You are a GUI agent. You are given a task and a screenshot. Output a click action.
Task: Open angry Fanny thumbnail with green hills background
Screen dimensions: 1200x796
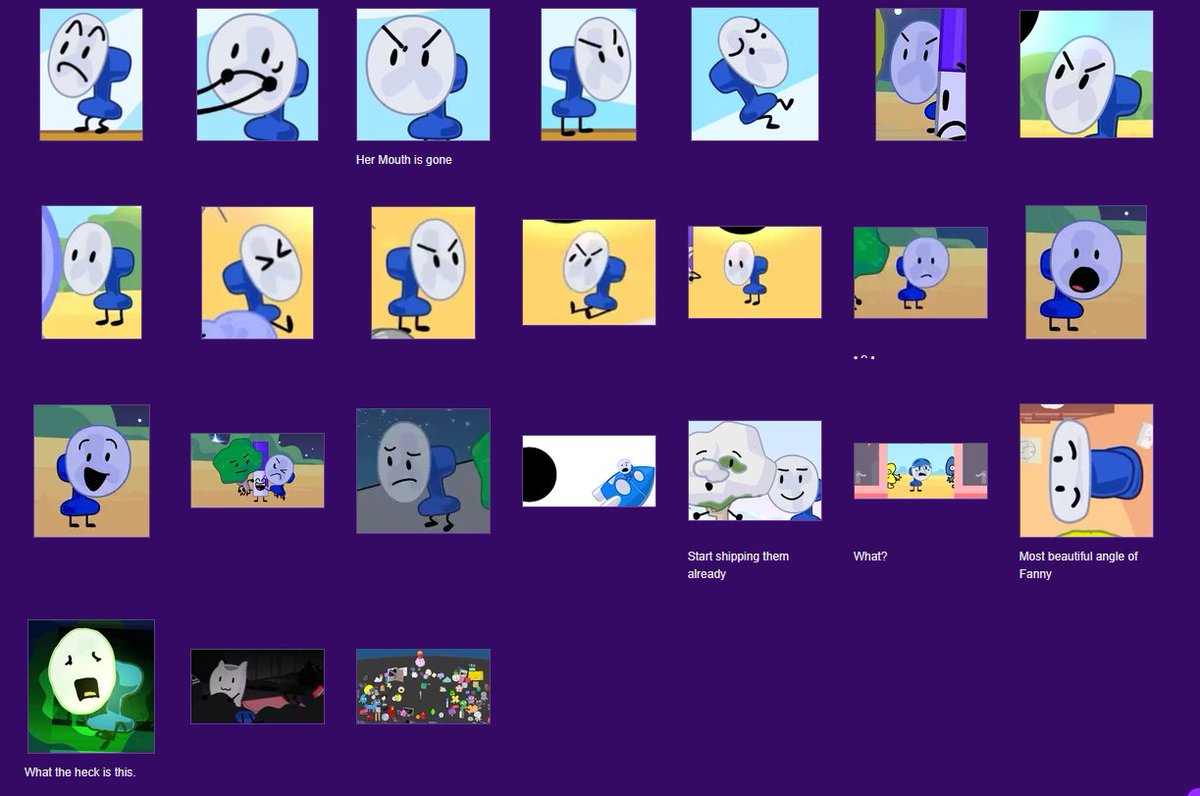click(1086, 75)
